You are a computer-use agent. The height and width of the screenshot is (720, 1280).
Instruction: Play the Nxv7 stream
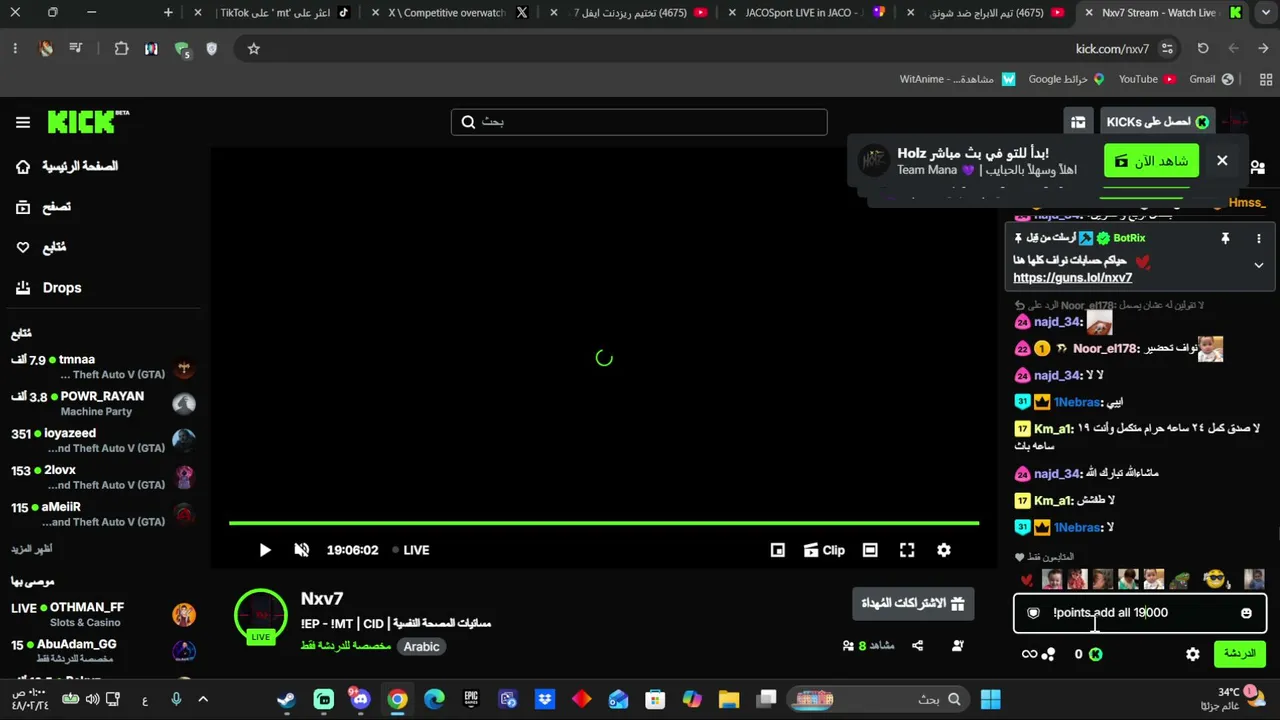(264, 550)
